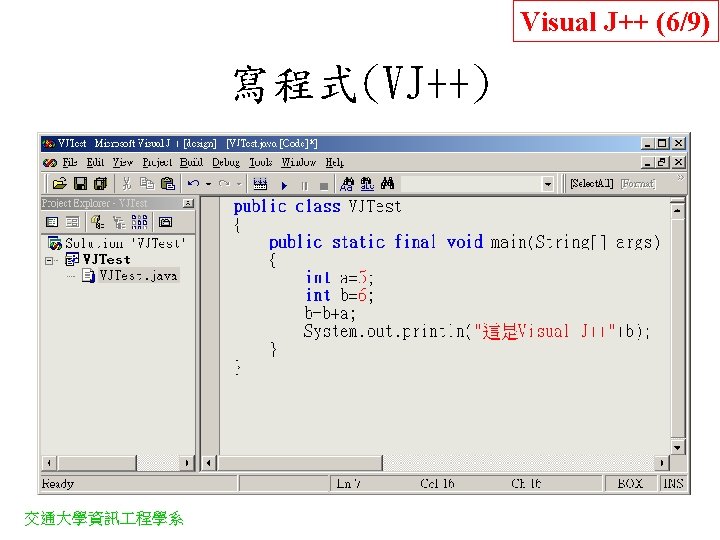Click the code editor horizontal scrollbar thumb
The image size is (720, 540).
click(x=299, y=463)
